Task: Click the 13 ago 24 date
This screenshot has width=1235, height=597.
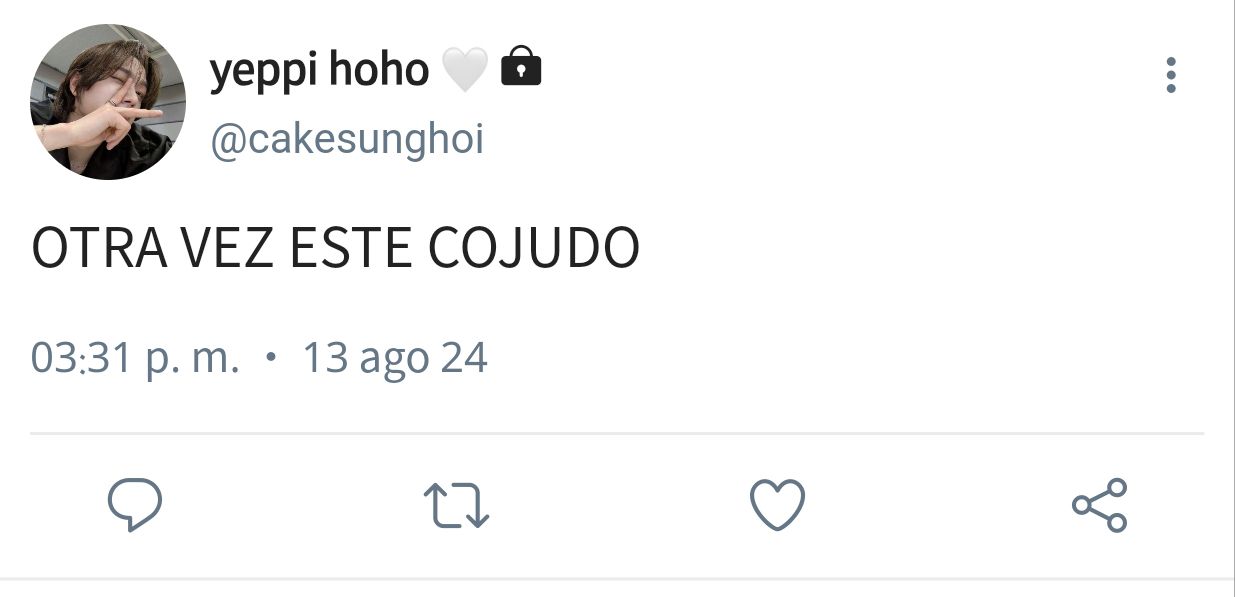Action: (395, 358)
